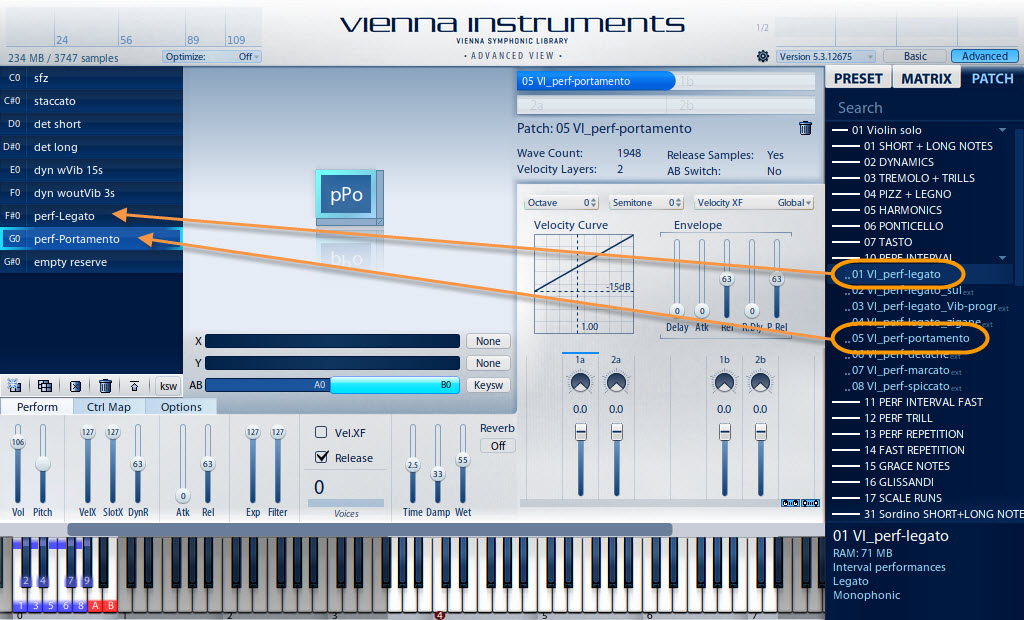
Task: Select the perf-Legato matrix at F#0
Action: pos(91,216)
